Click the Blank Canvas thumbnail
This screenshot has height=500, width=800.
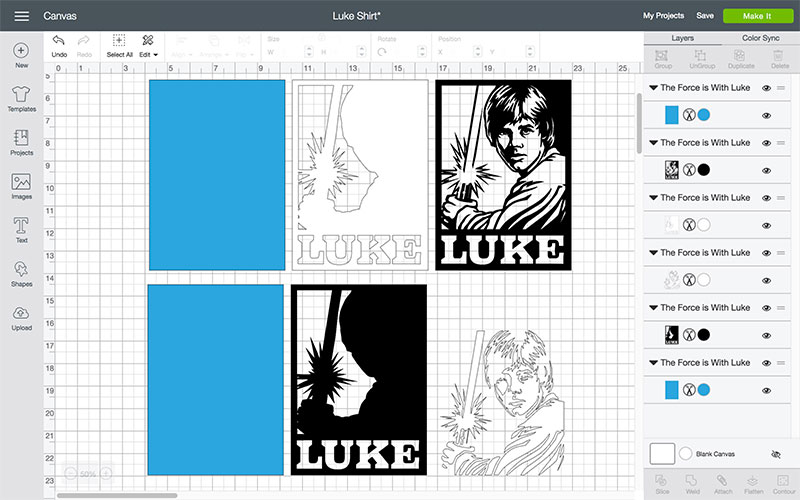click(662, 454)
